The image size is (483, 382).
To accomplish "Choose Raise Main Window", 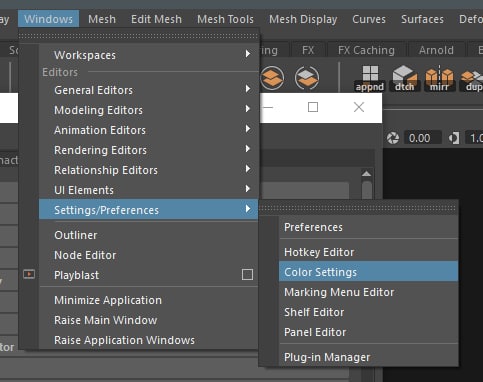I will [149, 320].
